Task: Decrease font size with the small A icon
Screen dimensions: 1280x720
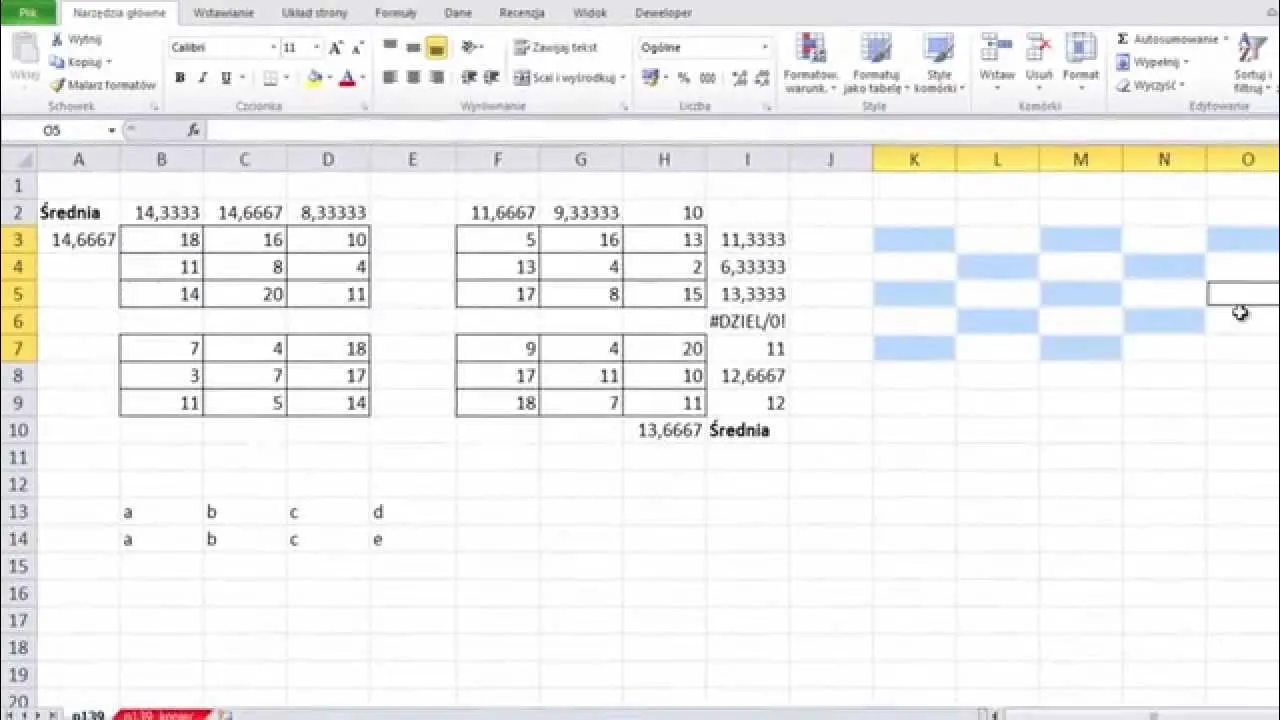Action: (x=357, y=47)
